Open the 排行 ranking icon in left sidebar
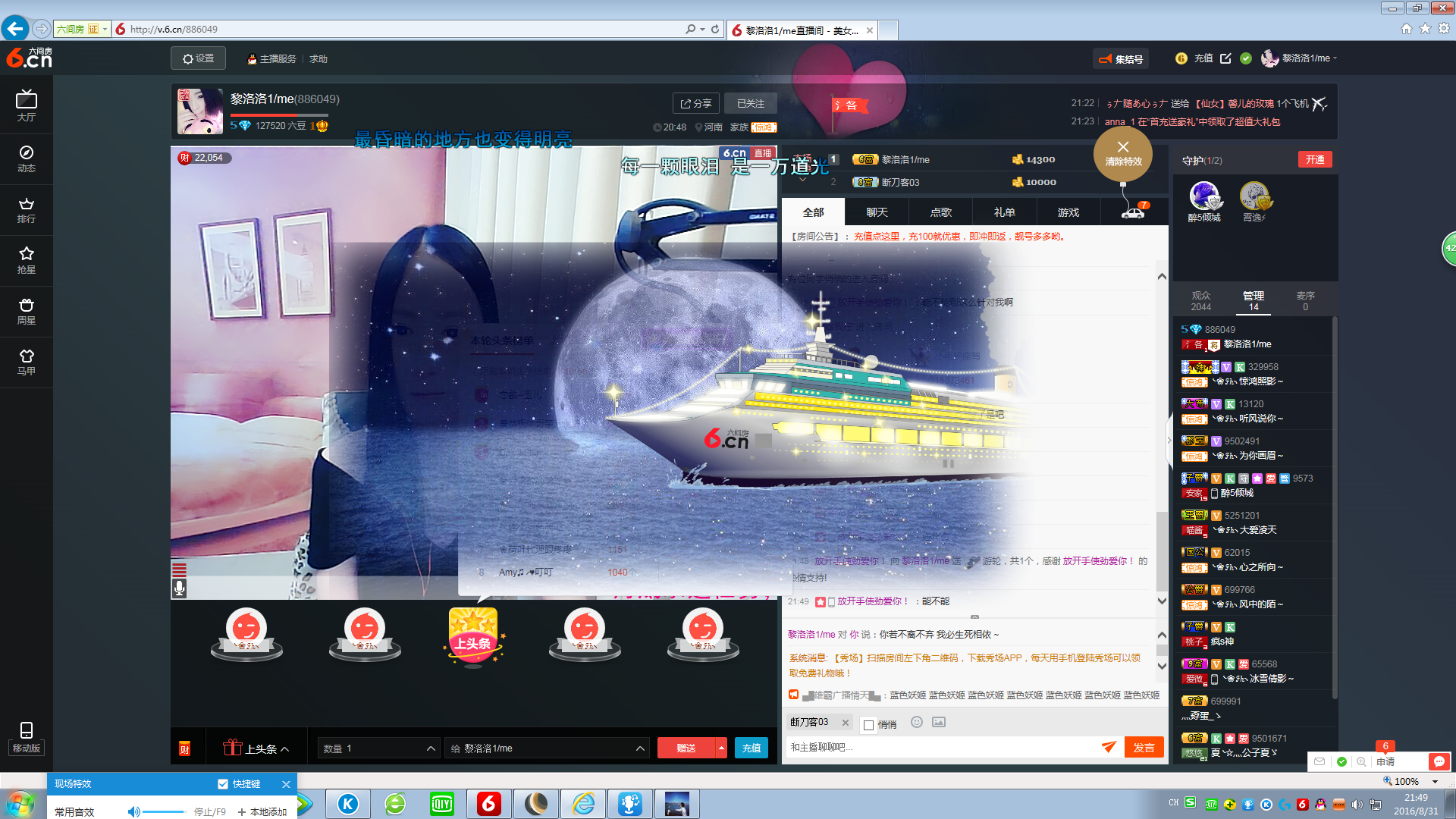This screenshot has height=819, width=1456. tap(27, 209)
